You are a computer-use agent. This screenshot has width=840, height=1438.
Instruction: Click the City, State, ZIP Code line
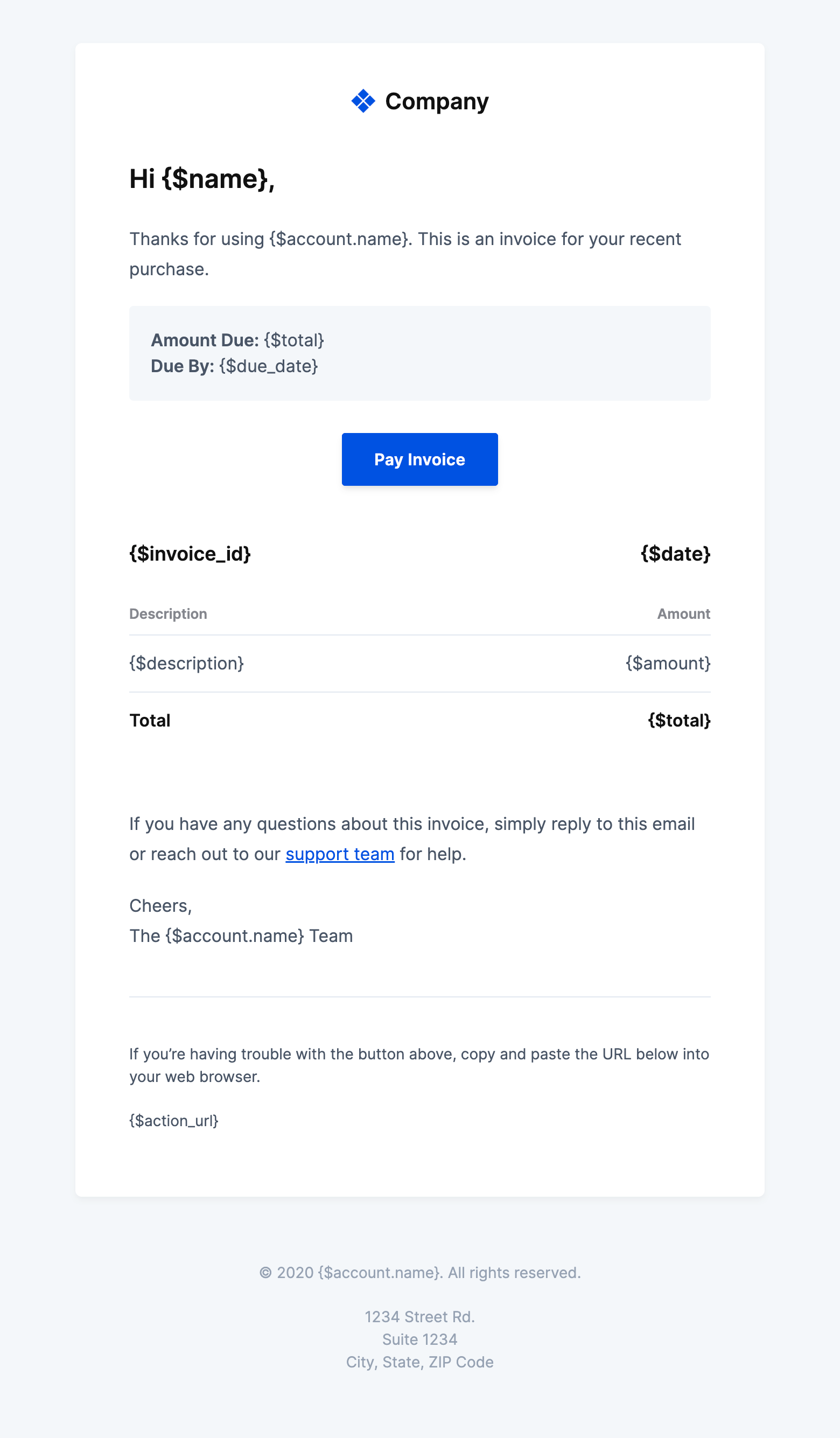coord(420,1362)
